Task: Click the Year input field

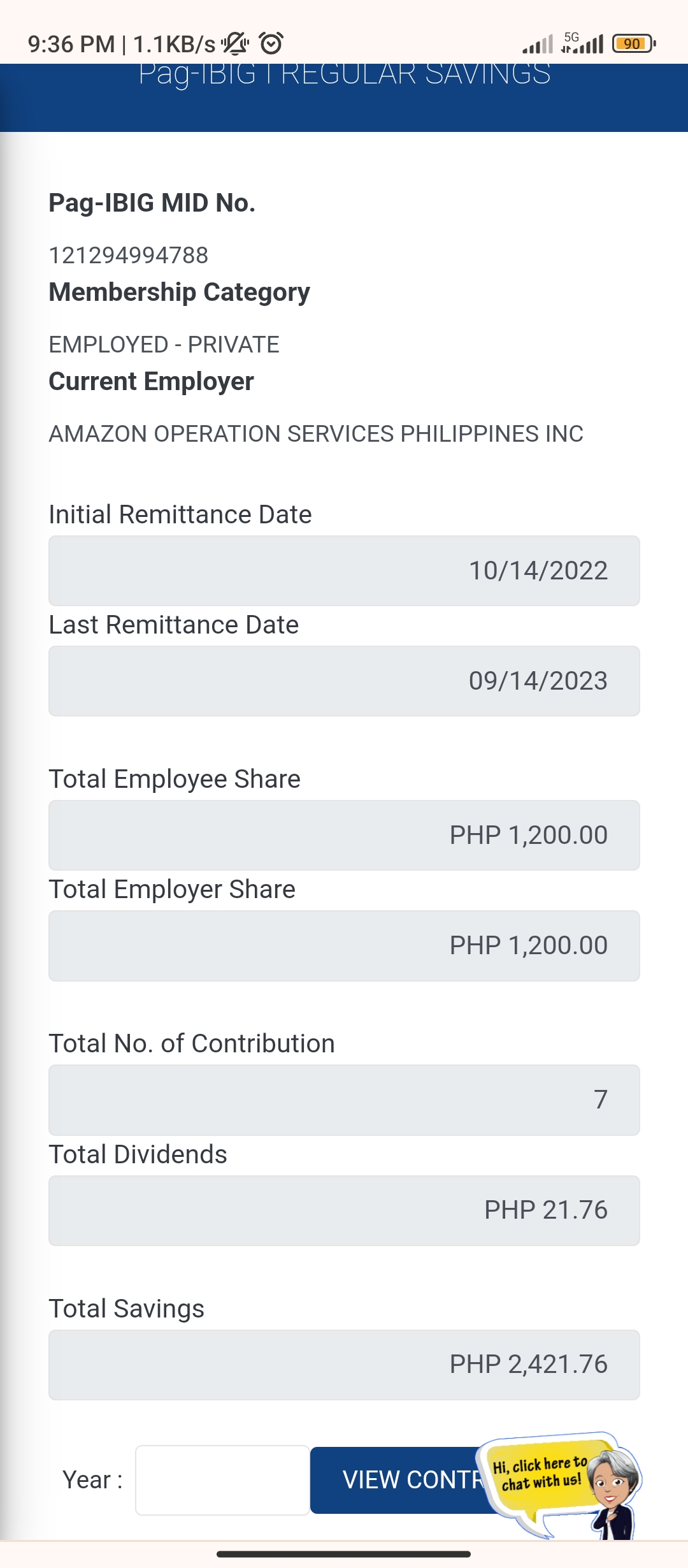Action: [222, 1479]
